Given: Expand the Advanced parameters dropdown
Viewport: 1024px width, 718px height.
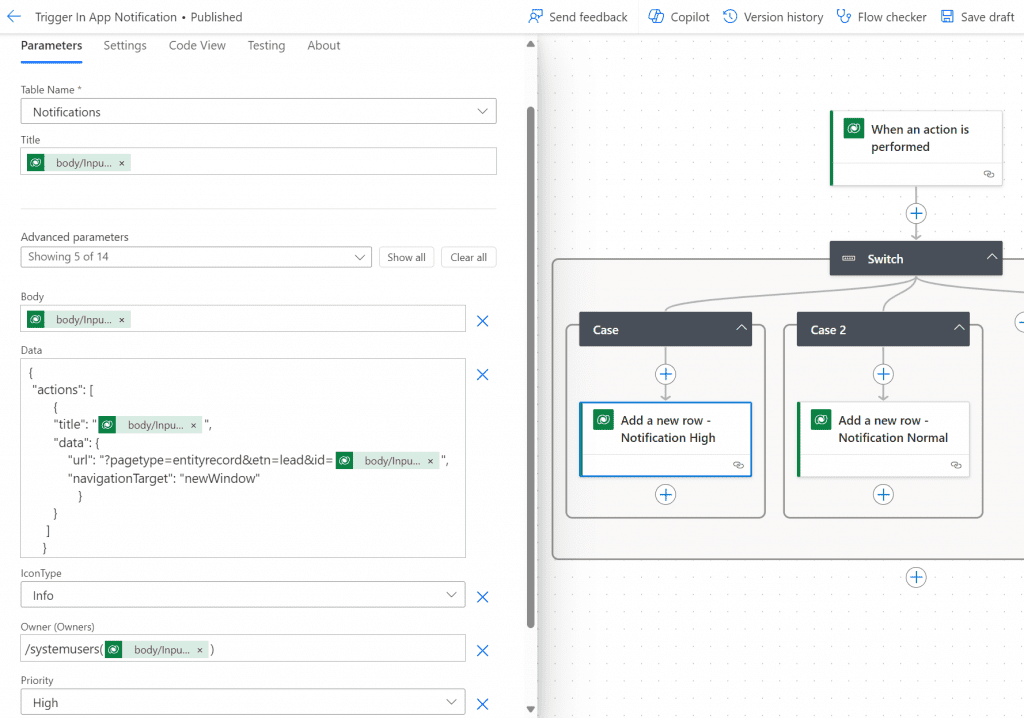Looking at the screenshot, I should pyautogui.click(x=196, y=257).
